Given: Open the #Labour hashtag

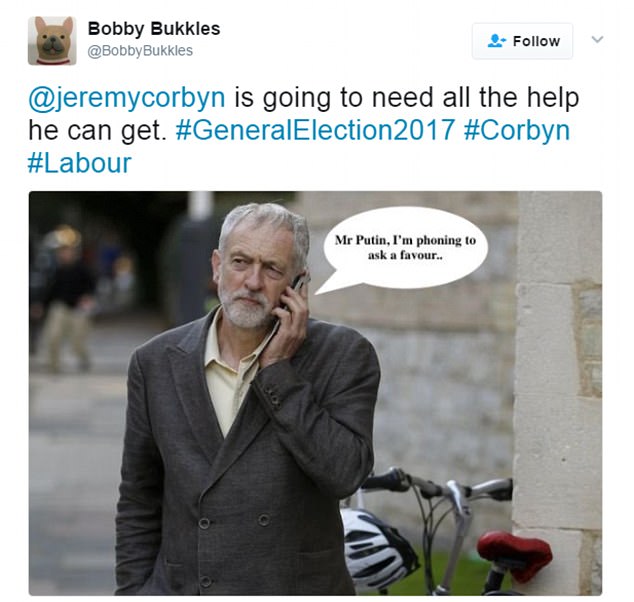Looking at the screenshot, I should coord(80,163).
